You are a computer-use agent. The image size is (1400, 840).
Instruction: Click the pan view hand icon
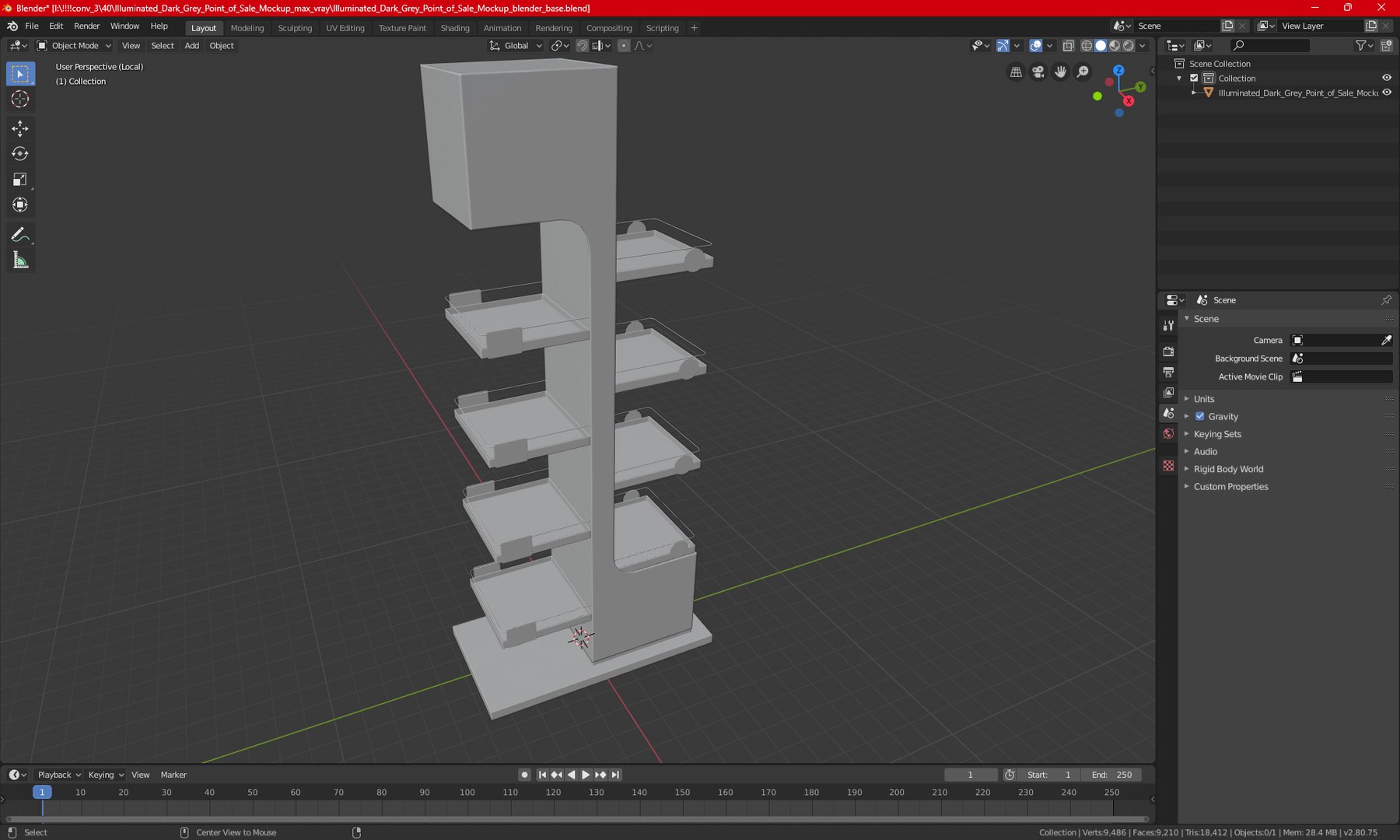[x=1060, y=72]
